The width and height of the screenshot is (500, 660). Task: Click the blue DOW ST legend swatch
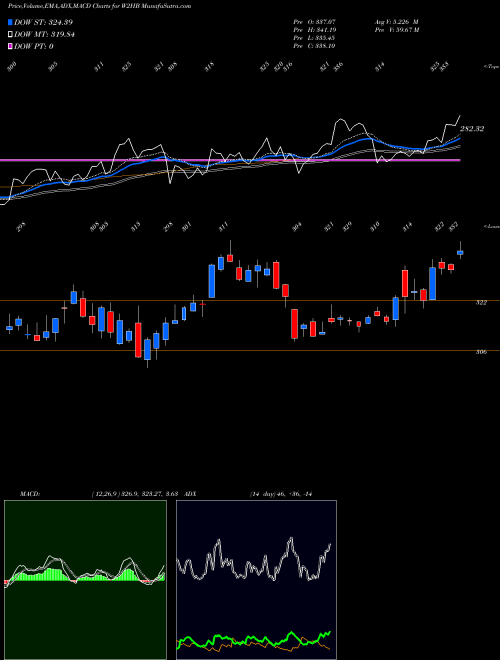click(10, 22)
